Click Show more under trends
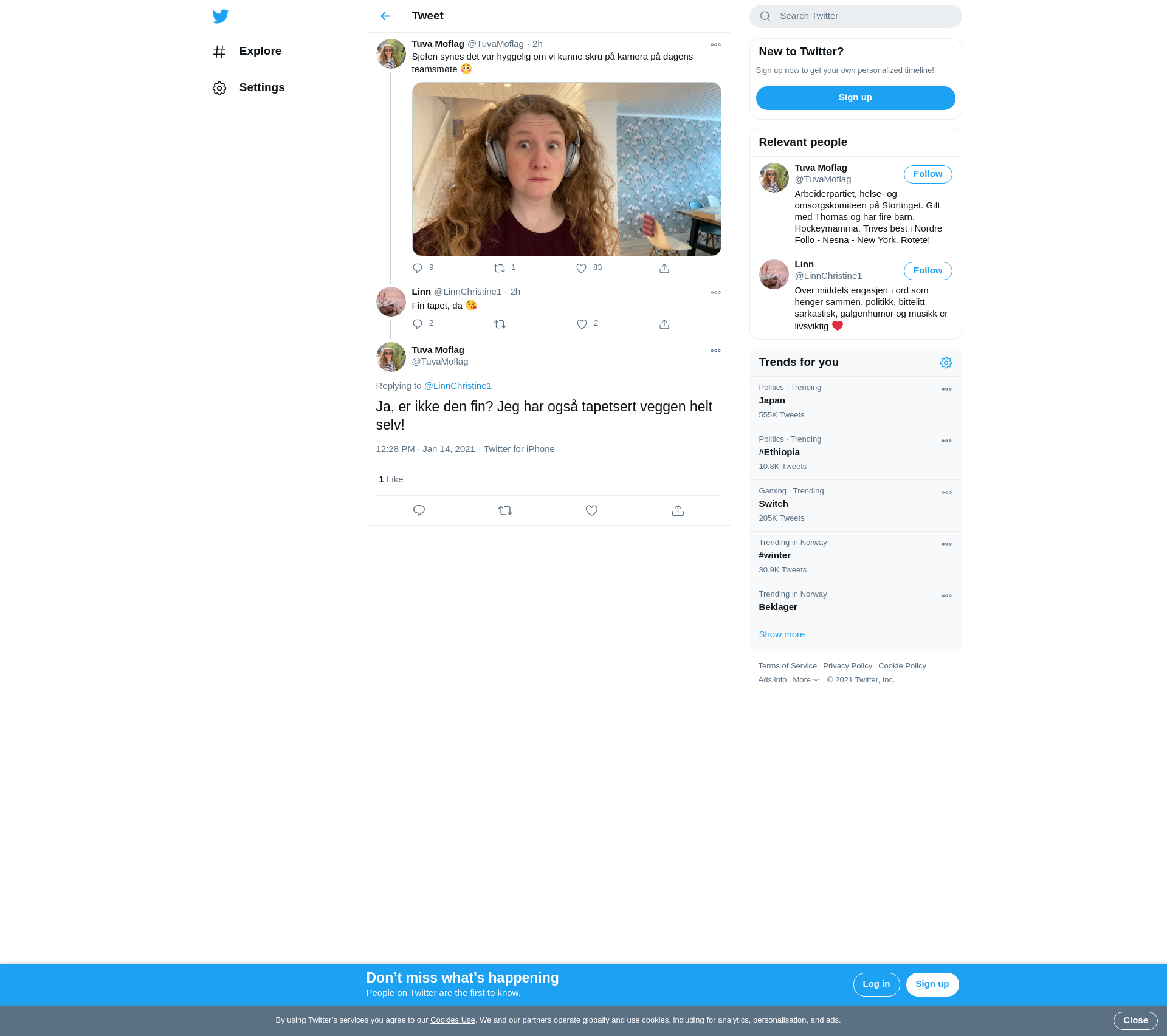1167x1036 pixels. click(782, 634)
